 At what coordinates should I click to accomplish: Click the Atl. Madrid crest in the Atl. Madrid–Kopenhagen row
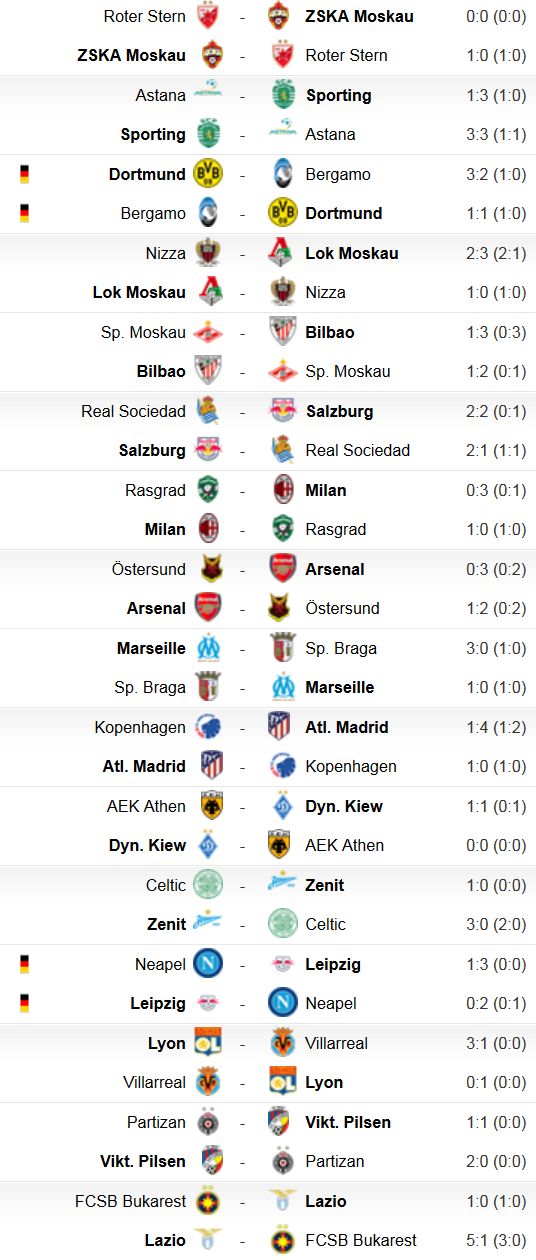click(x=208, y=766)
